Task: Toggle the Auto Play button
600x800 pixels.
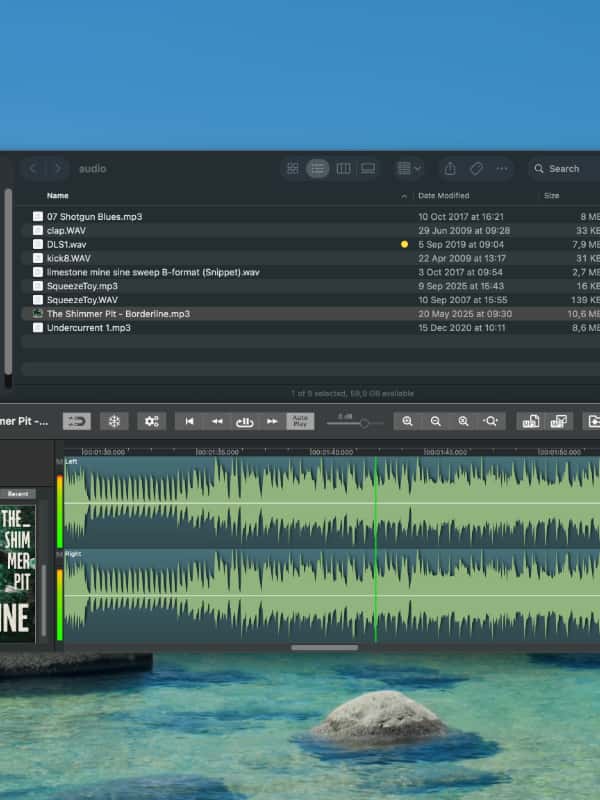Action: click(300, 422)
